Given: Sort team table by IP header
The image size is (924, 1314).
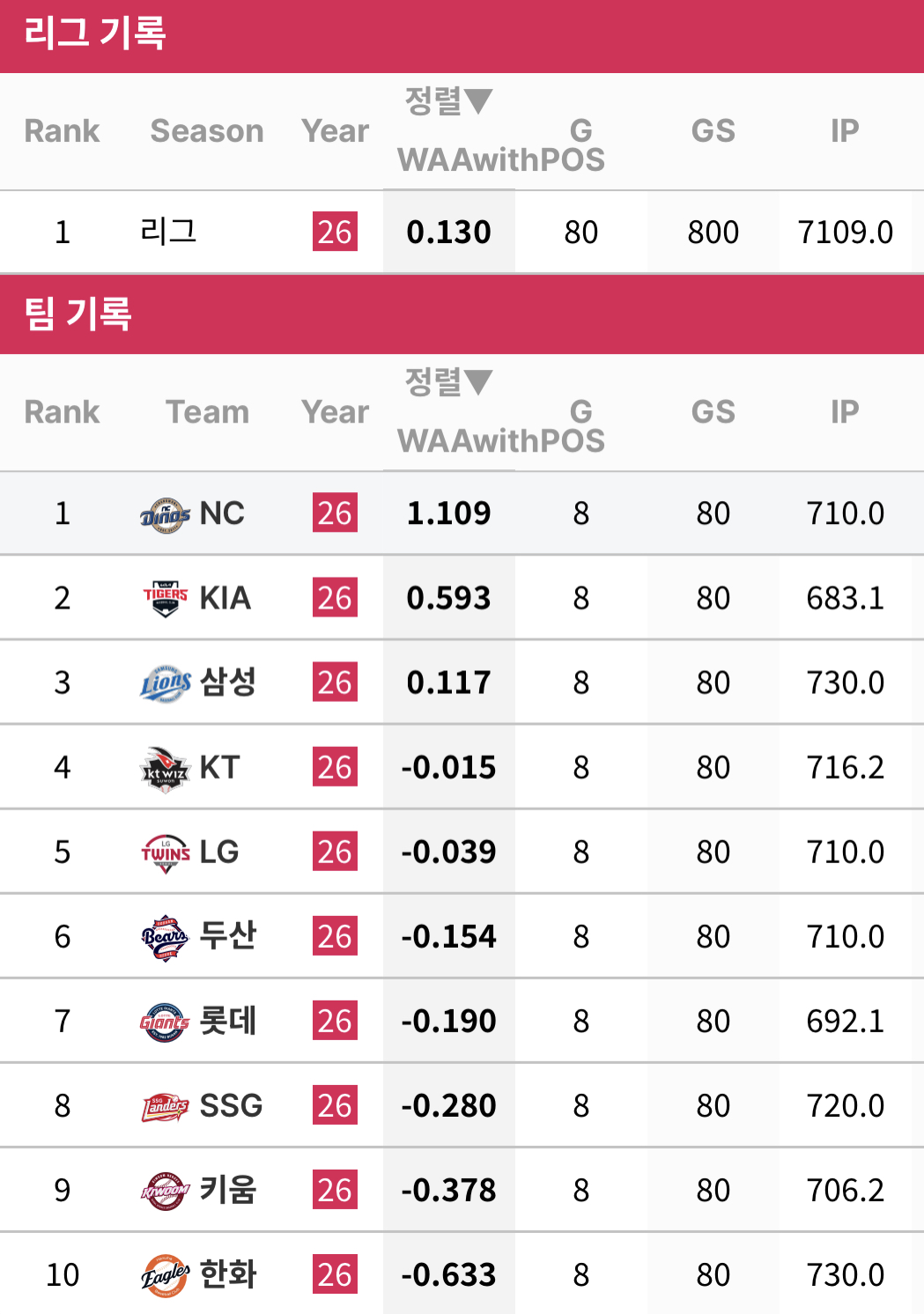Looking at the screenshot, I should [845, 411].
